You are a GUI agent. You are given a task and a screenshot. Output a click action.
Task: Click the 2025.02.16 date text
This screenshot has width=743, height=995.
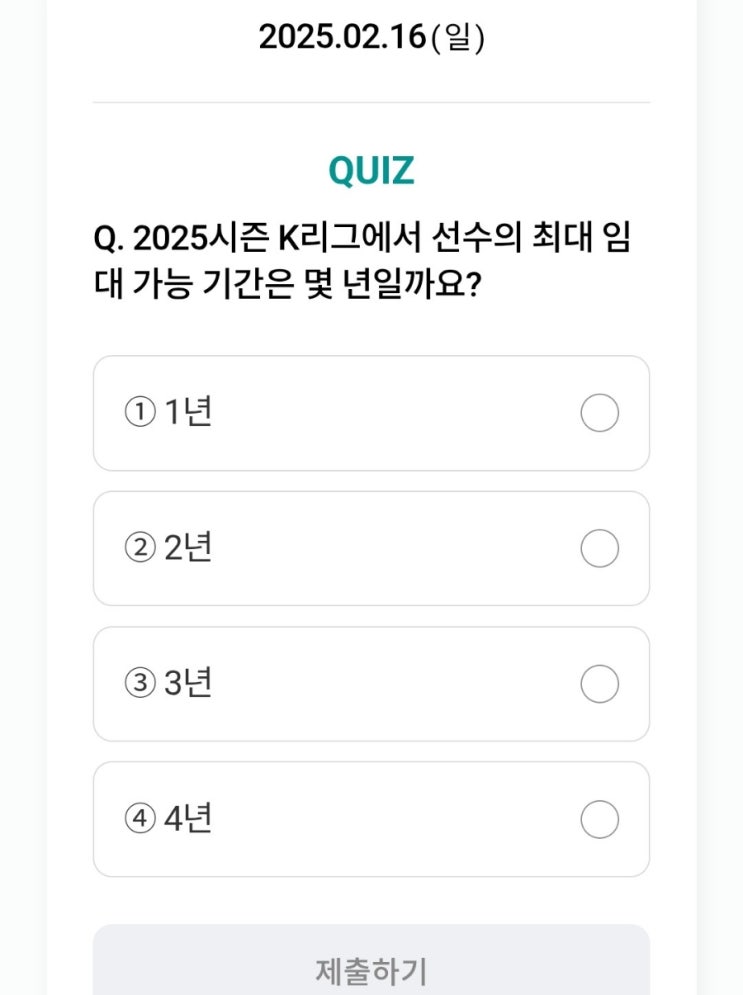tap(343, 36)
